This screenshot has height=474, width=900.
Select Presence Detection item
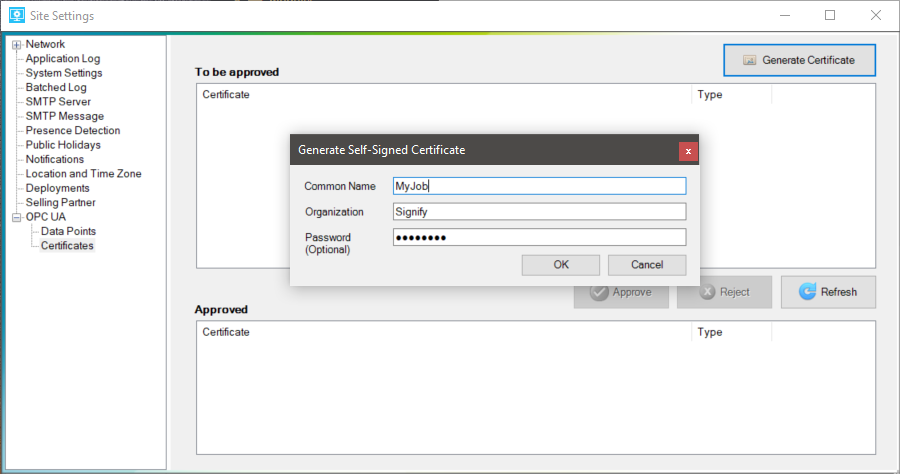[x=73, y=130]
